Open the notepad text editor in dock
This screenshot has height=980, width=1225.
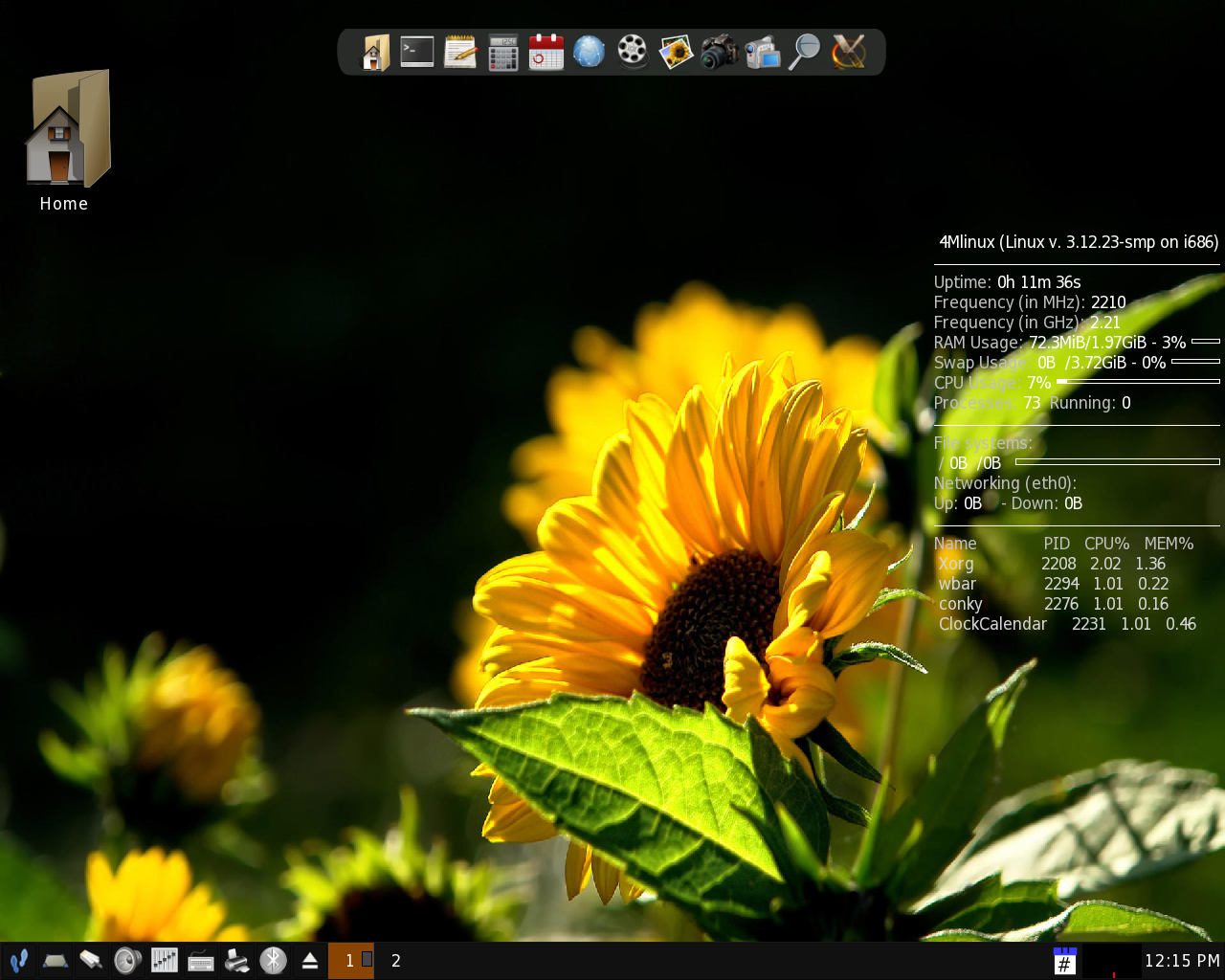[x=460, y=52]
